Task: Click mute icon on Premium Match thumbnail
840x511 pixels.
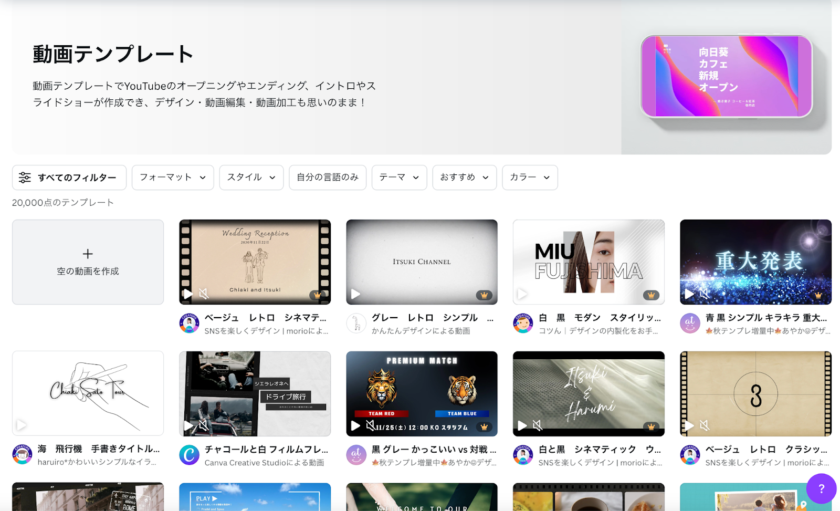Action: (370, 425)
